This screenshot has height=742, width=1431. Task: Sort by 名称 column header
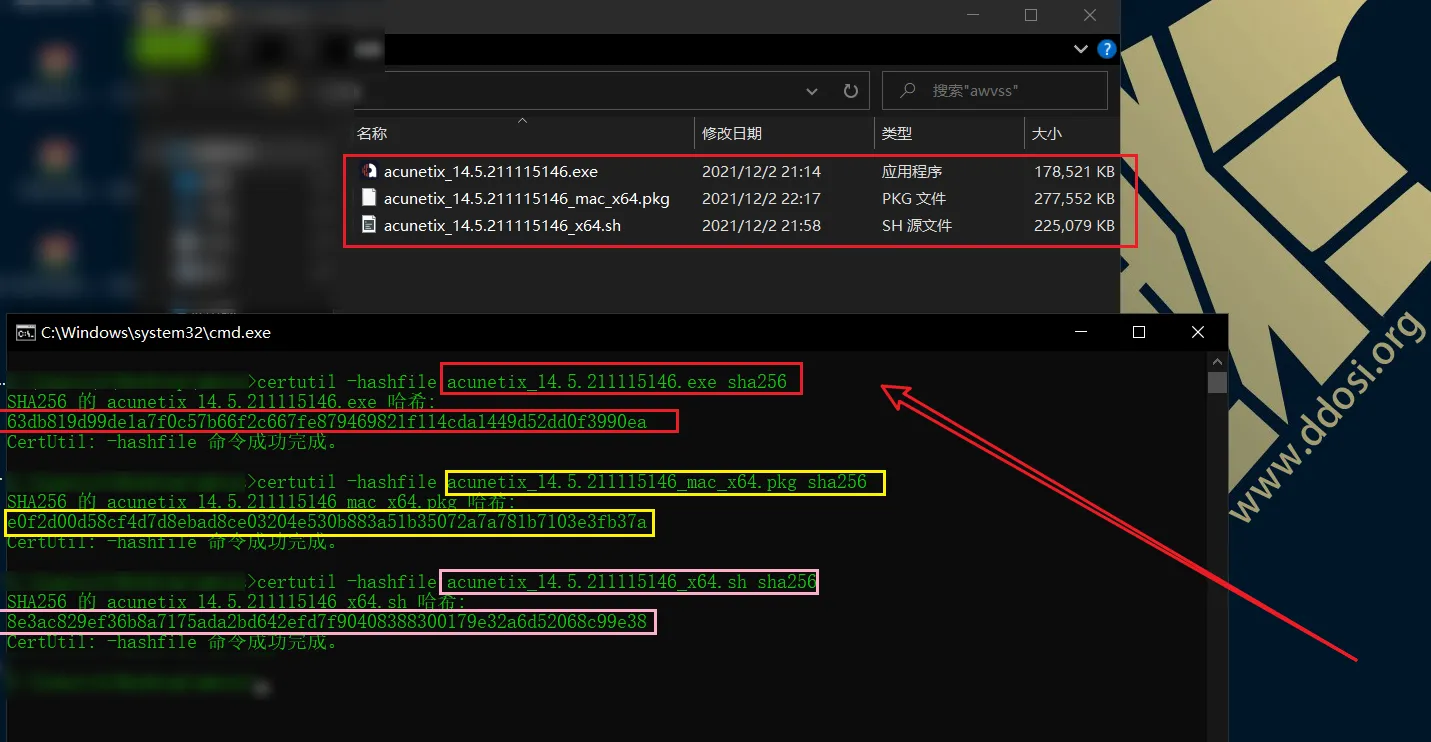pyautogui.click(x=372, y=133)
